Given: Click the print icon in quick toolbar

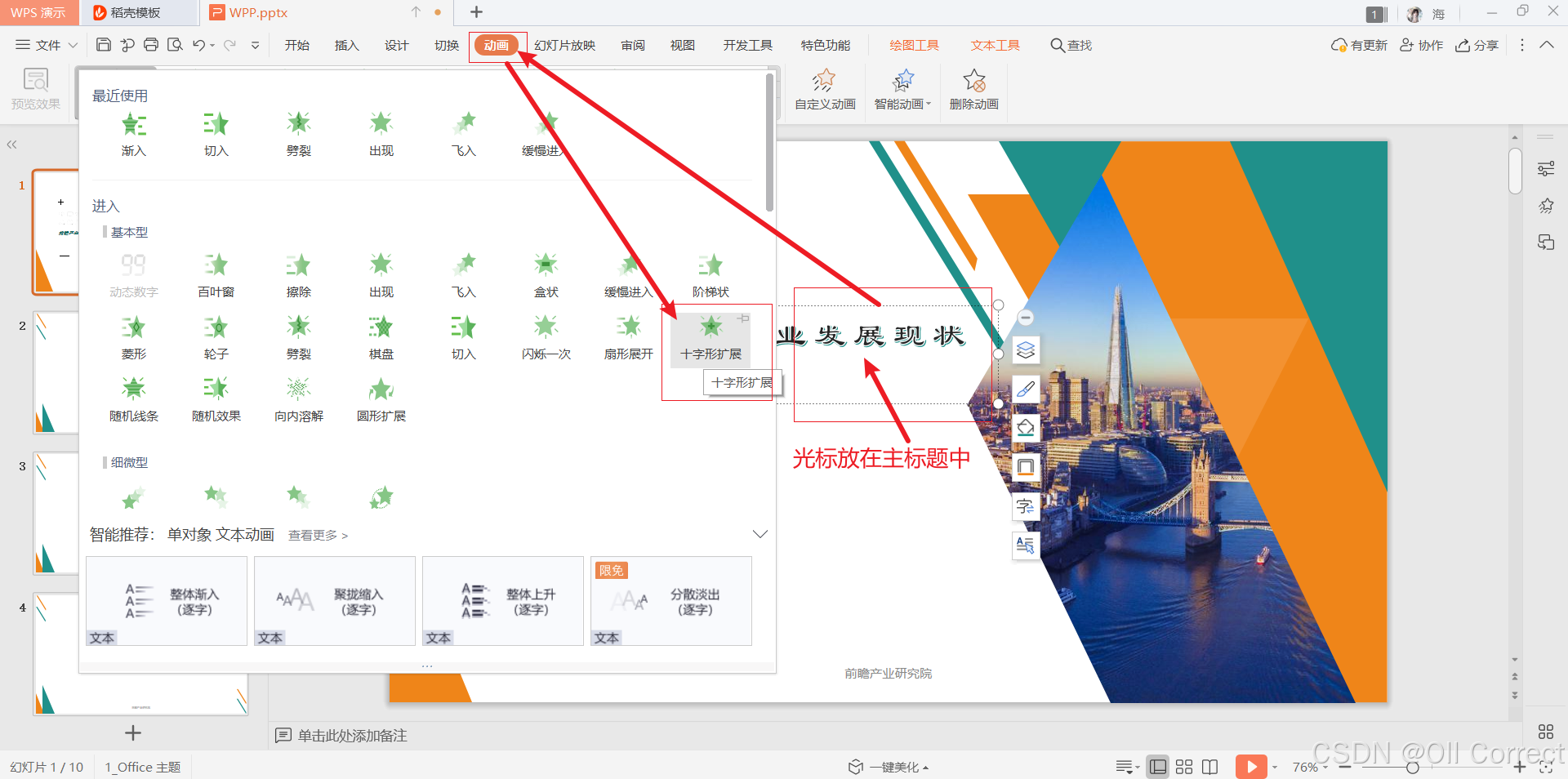Looking at the screenshot, I should [x=151, y=45].
